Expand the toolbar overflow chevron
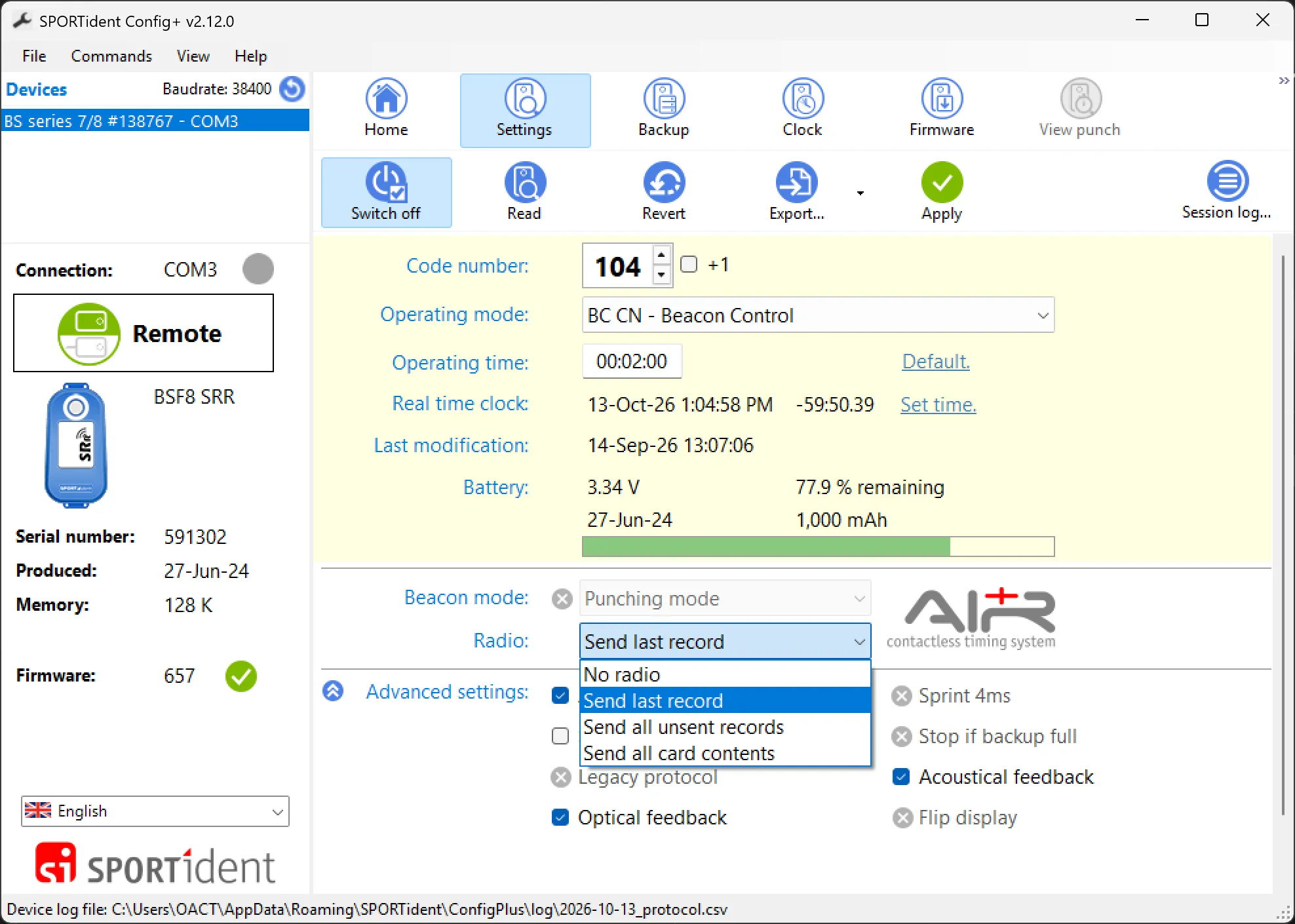Screen dimensions: 1295x924 pyautogui.click(x=1284, y=81)
